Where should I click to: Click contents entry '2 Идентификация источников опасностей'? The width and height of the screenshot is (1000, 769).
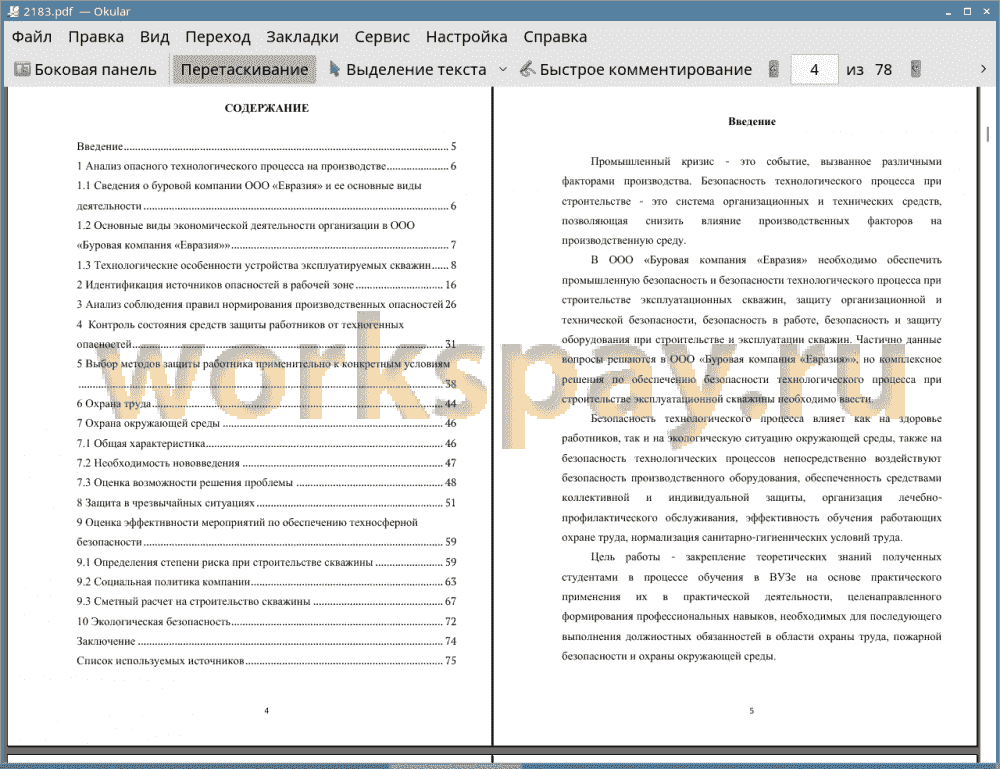coord(266,285)
